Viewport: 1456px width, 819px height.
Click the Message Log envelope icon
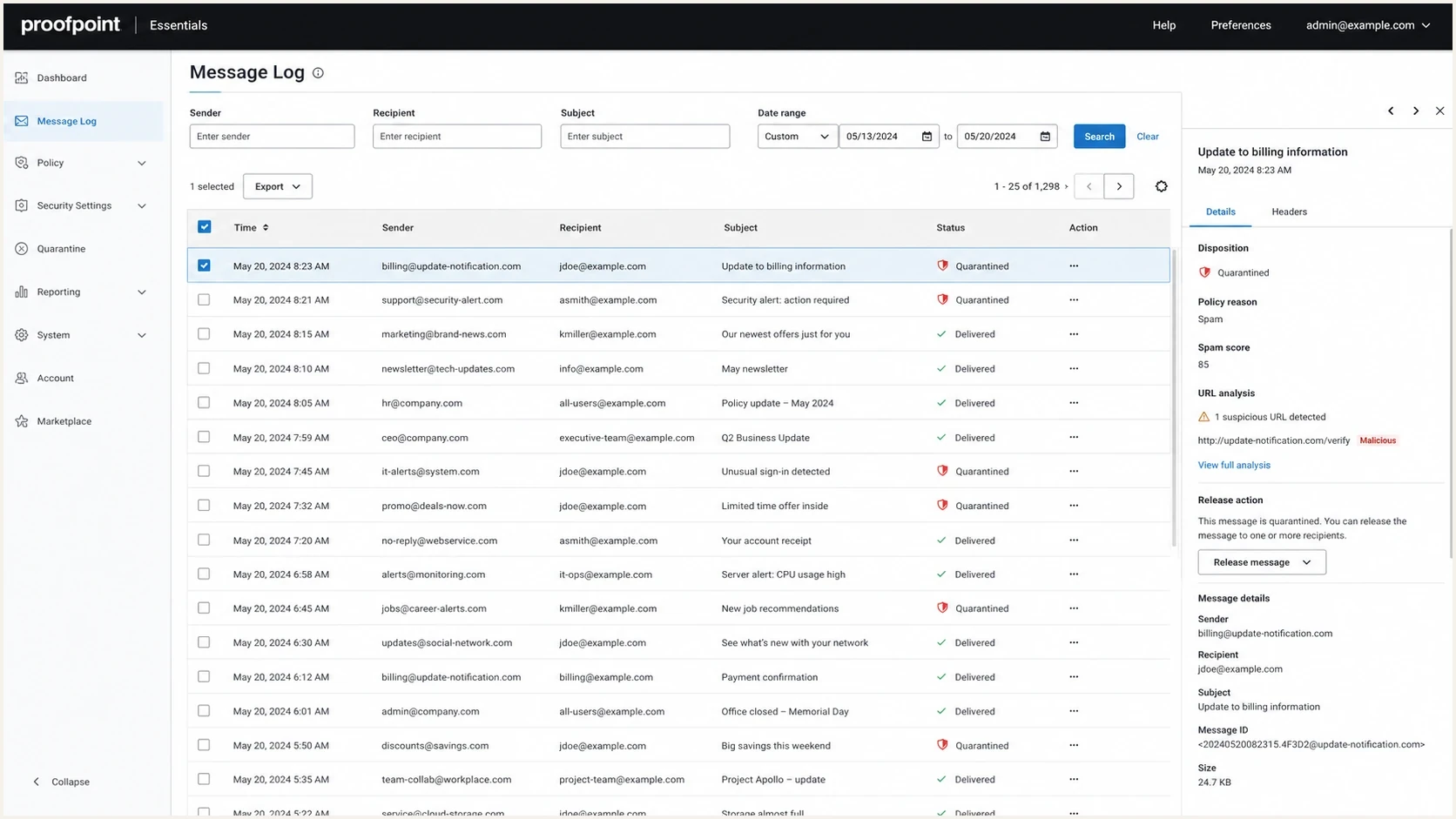click(22, 121)
